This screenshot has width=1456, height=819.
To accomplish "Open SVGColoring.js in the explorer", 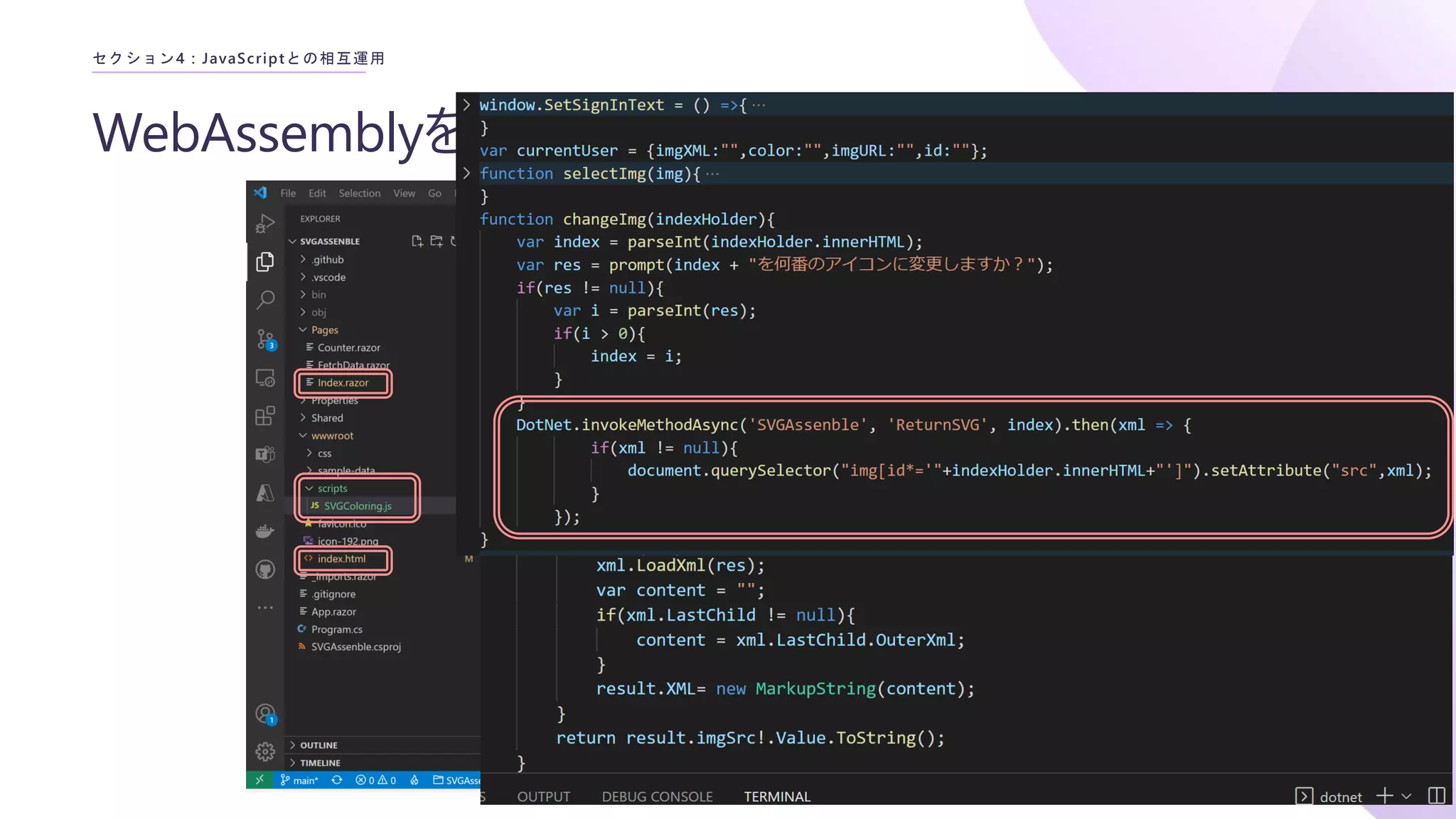I will [x=357, y=506].
